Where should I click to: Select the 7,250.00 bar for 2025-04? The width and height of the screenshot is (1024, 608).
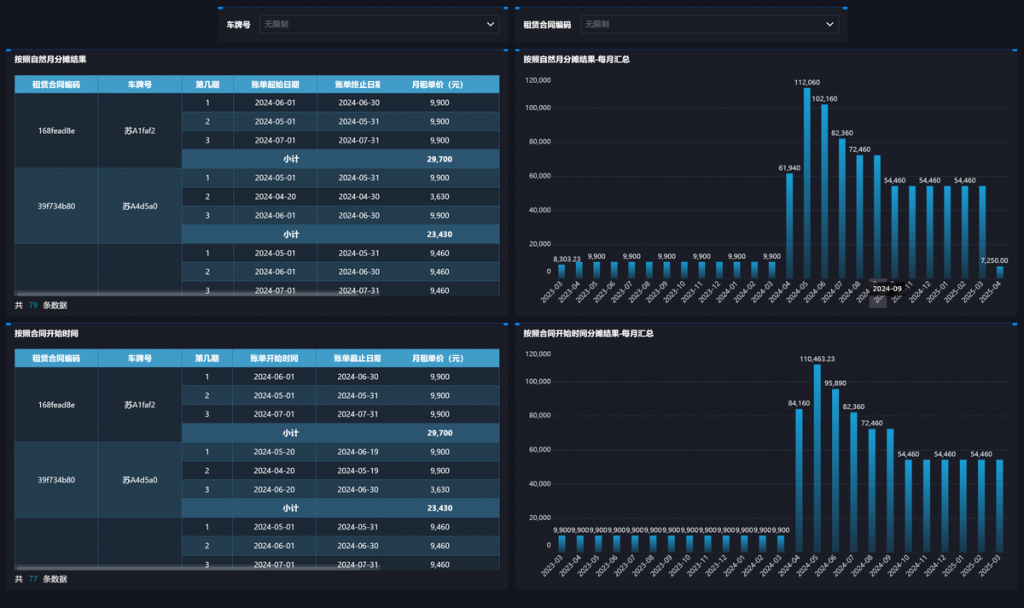click(999, 271)
